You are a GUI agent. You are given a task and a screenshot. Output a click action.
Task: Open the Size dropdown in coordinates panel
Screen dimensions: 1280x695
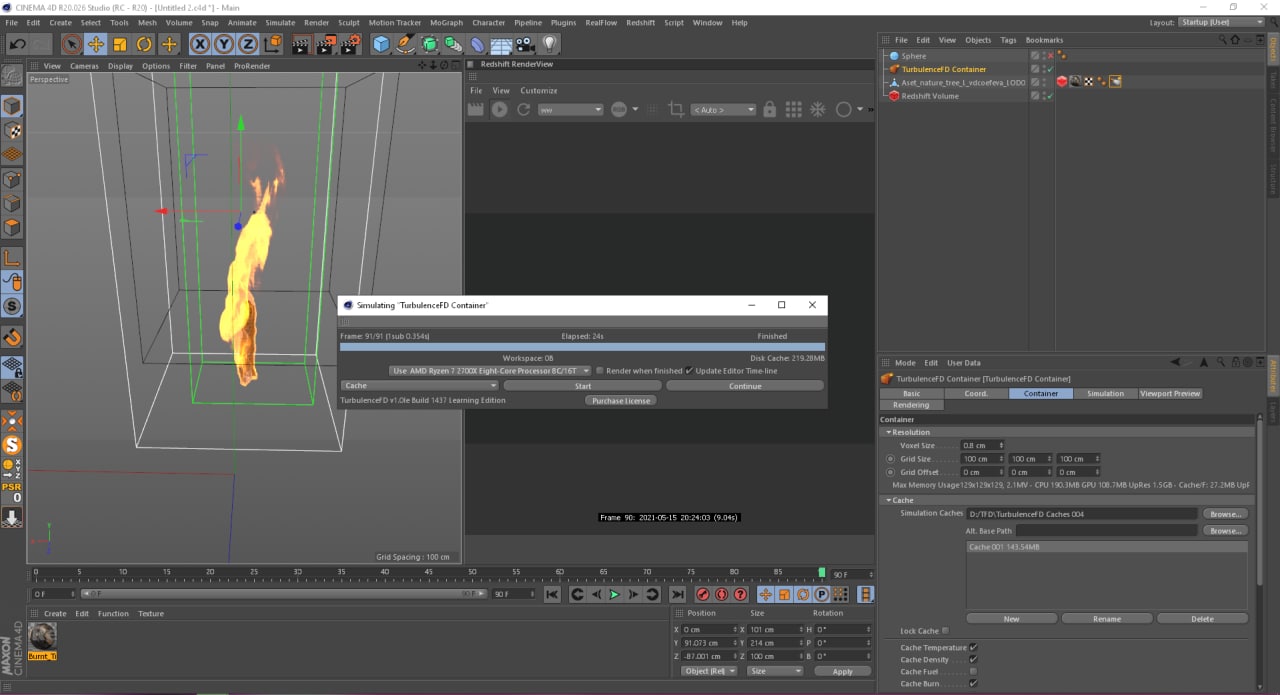(x=774, y=671)
